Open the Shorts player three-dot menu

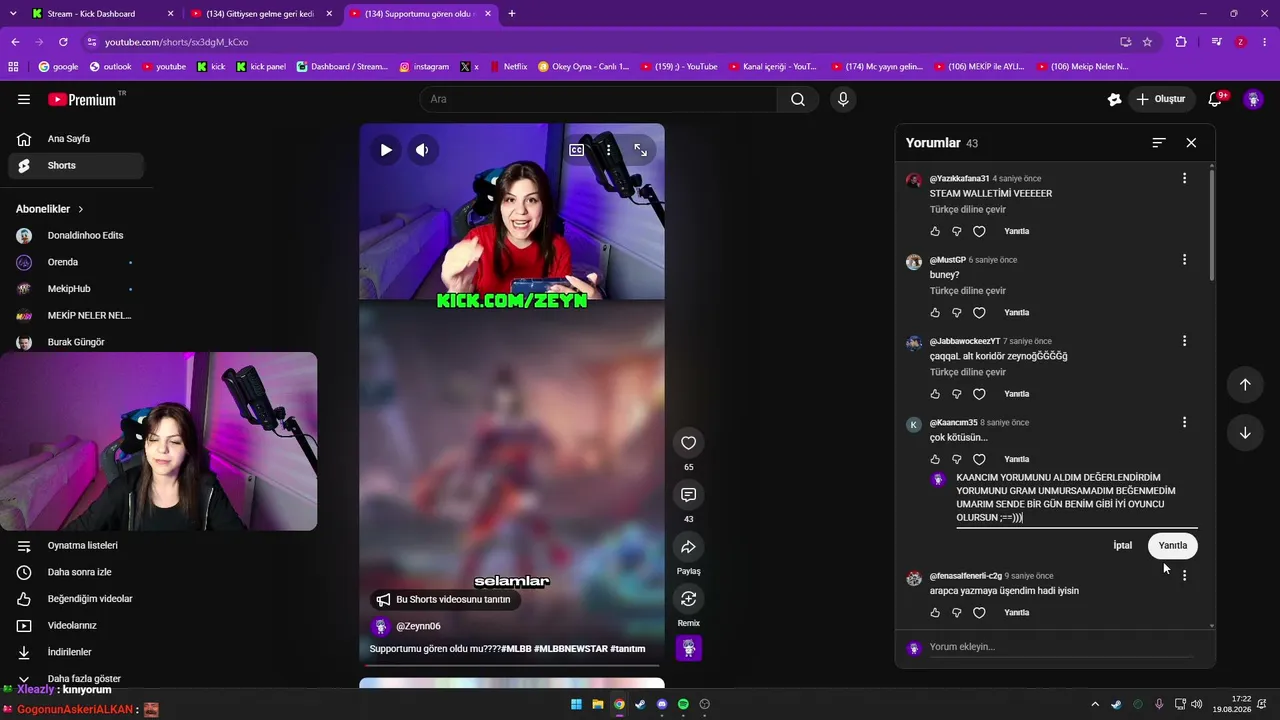tap(608, 150)
